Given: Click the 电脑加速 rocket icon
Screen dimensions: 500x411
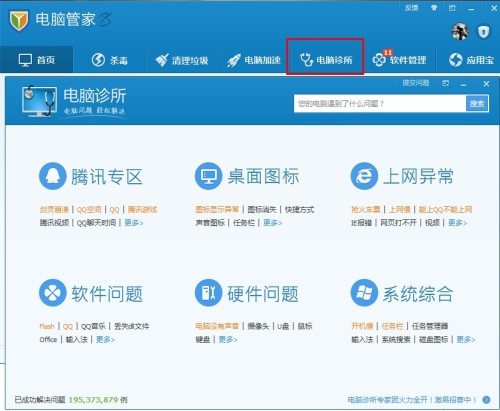Looking at the screenshot, I should [x=234, y=60].
